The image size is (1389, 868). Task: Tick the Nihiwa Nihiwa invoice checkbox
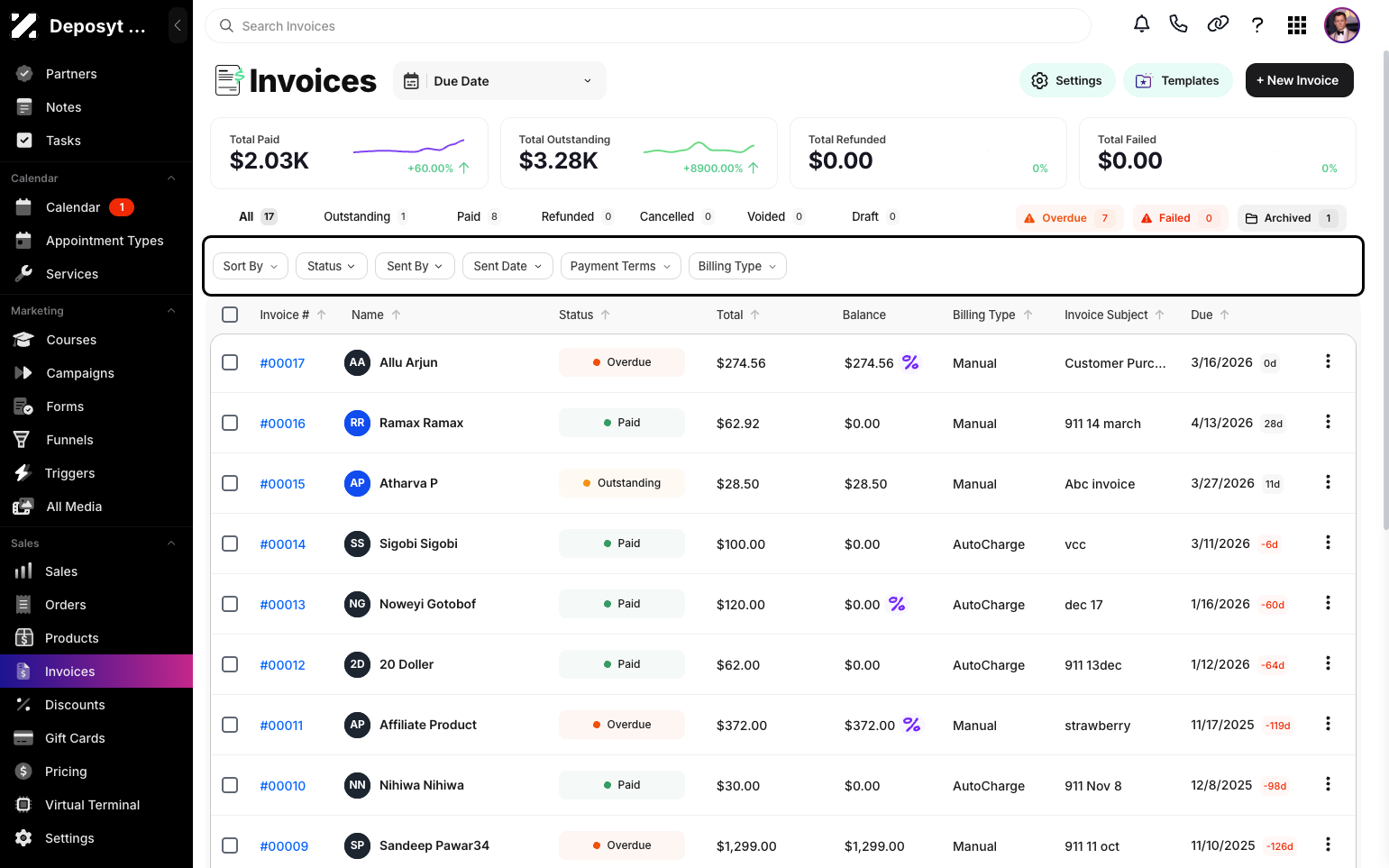pyautogui.click(x=230, y=785)
